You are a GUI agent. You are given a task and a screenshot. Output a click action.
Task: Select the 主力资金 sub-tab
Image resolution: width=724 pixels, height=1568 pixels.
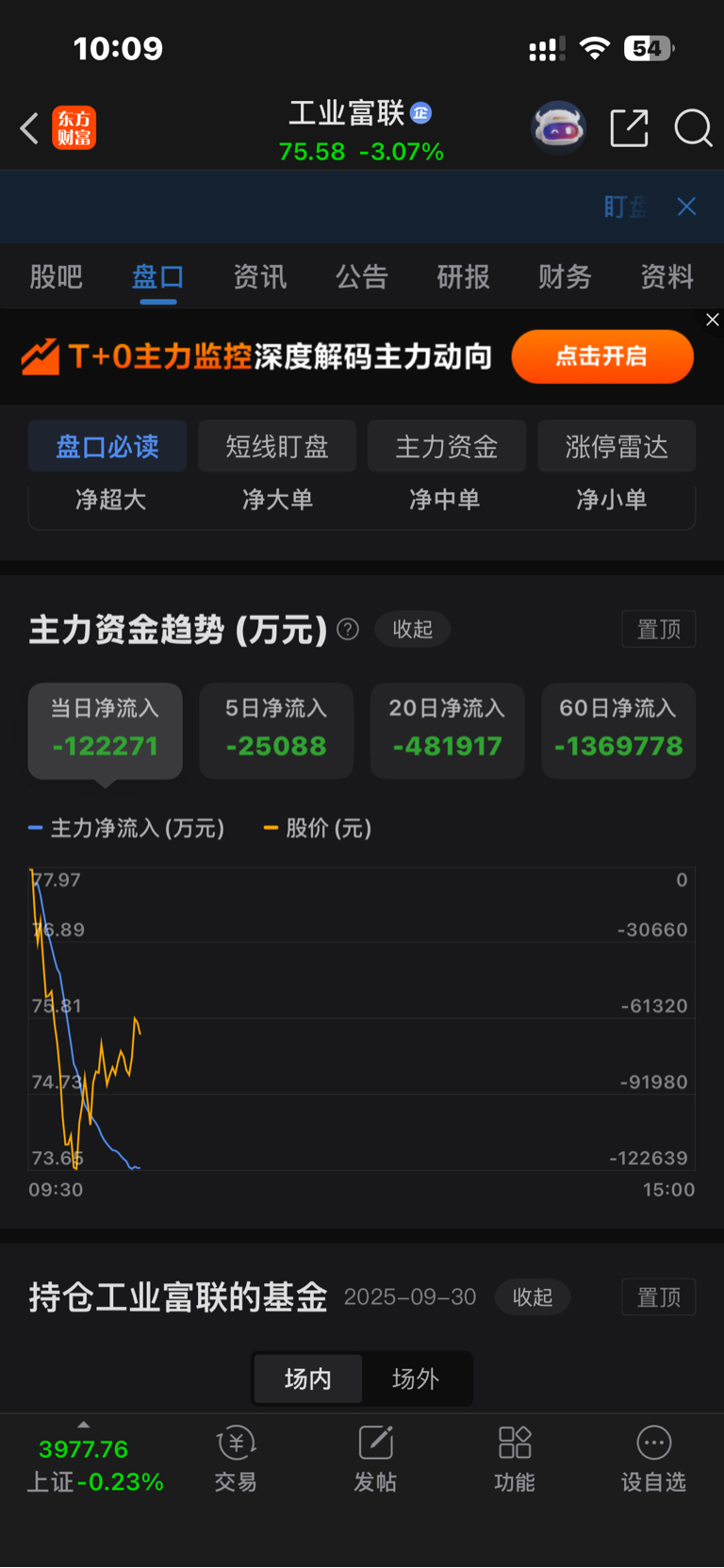(447, 446)
